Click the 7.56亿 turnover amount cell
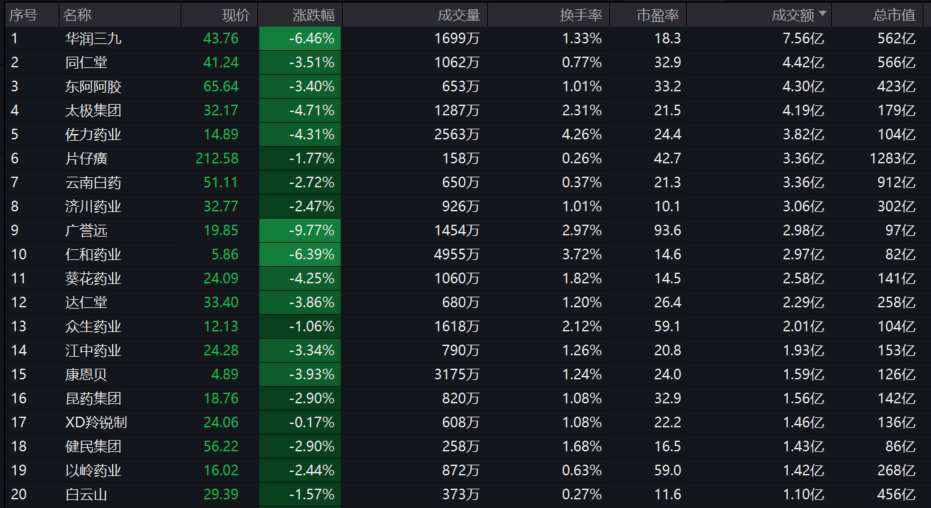 click(x=803, y=39)
